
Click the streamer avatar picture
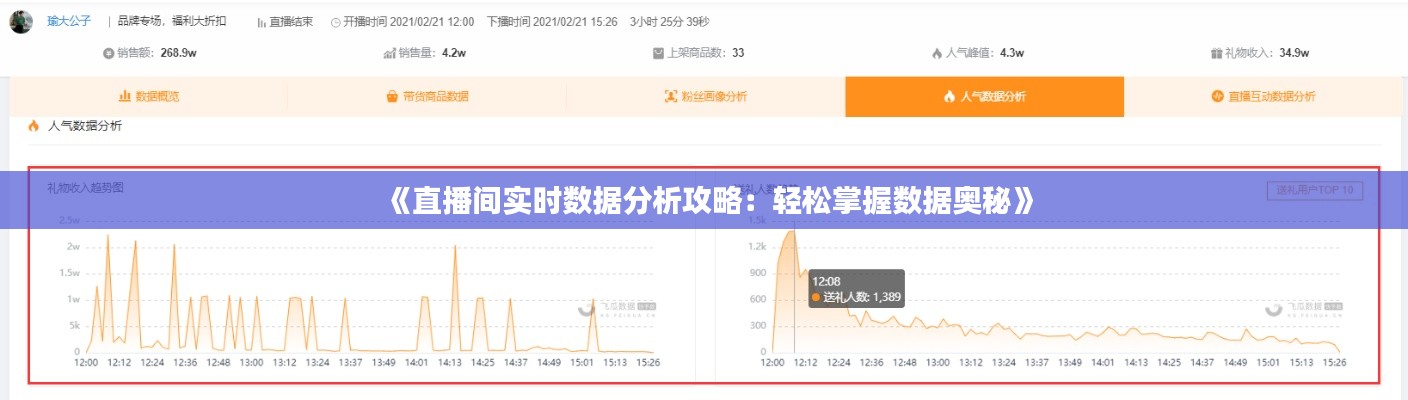[21, 21]
